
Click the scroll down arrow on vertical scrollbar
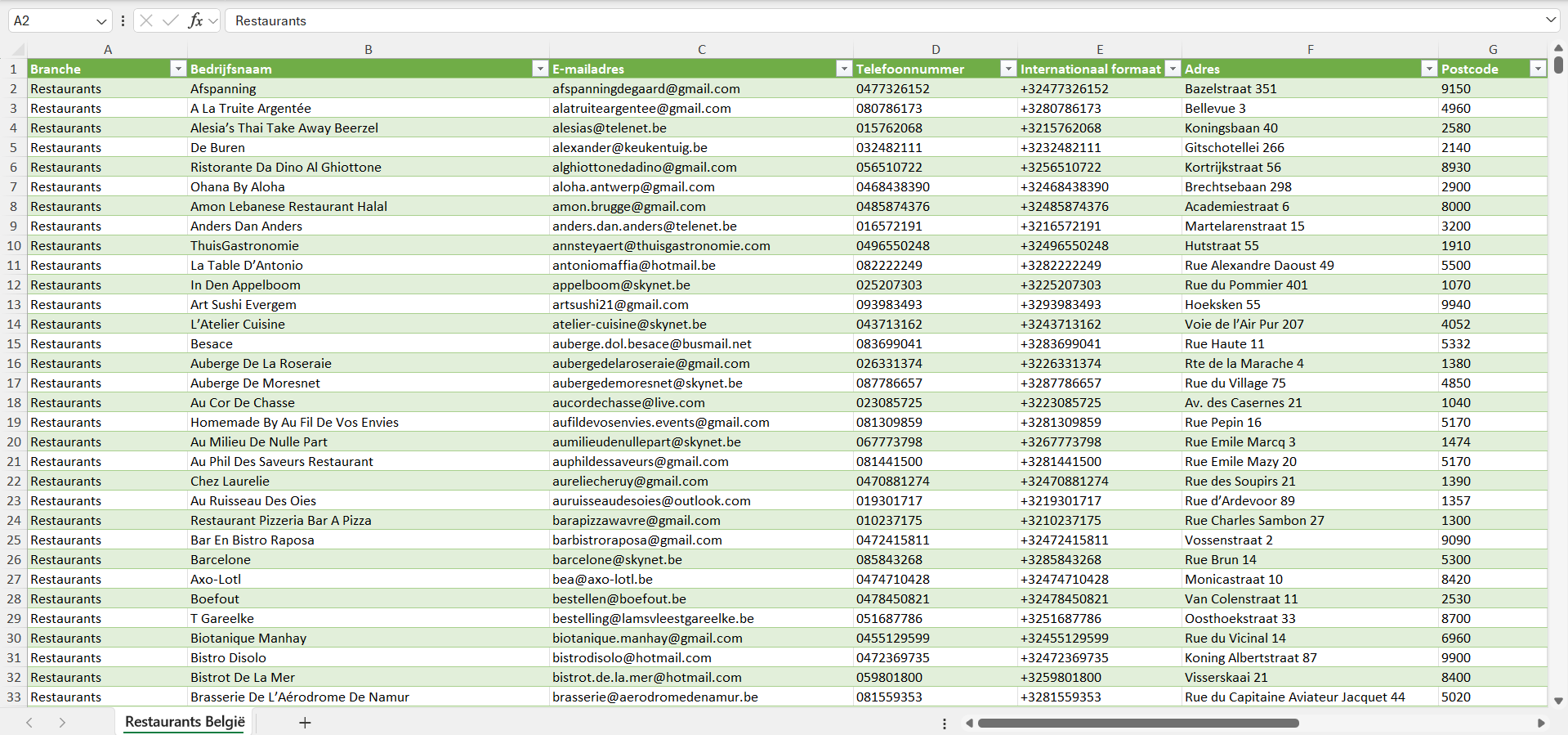point(1558,701)
